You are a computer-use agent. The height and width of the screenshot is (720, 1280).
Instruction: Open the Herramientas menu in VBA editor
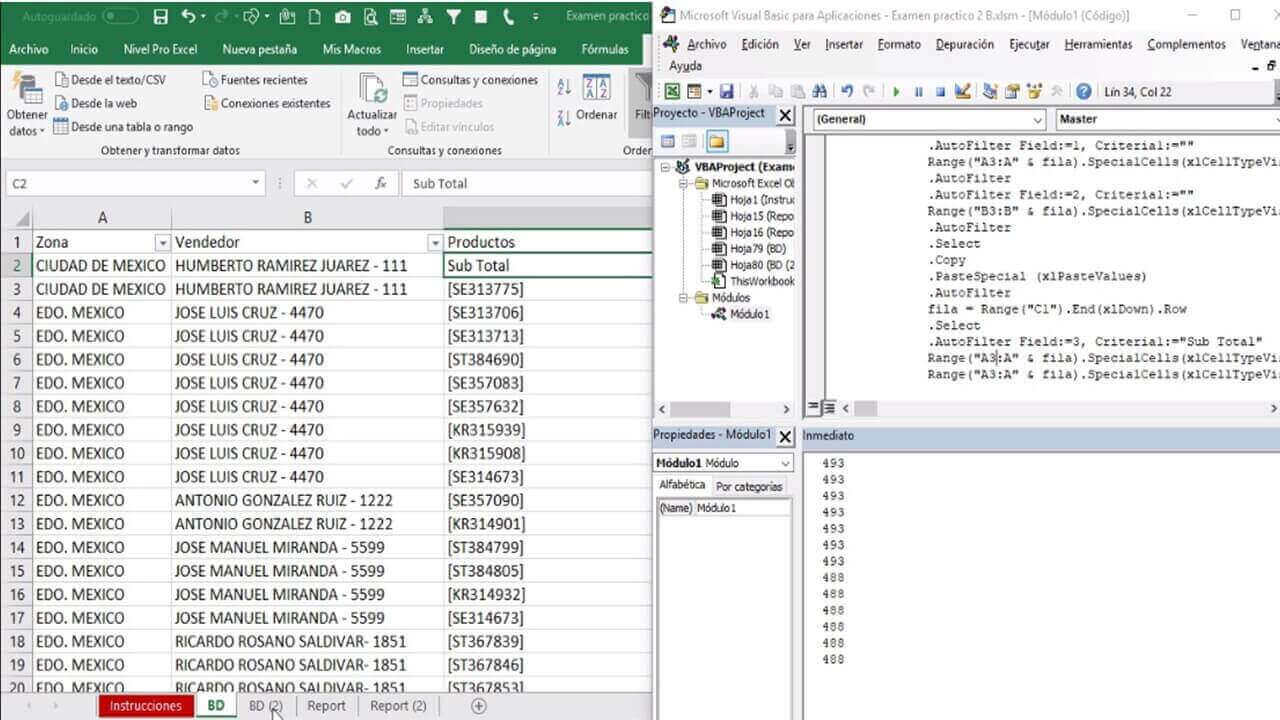(1098, 44)
